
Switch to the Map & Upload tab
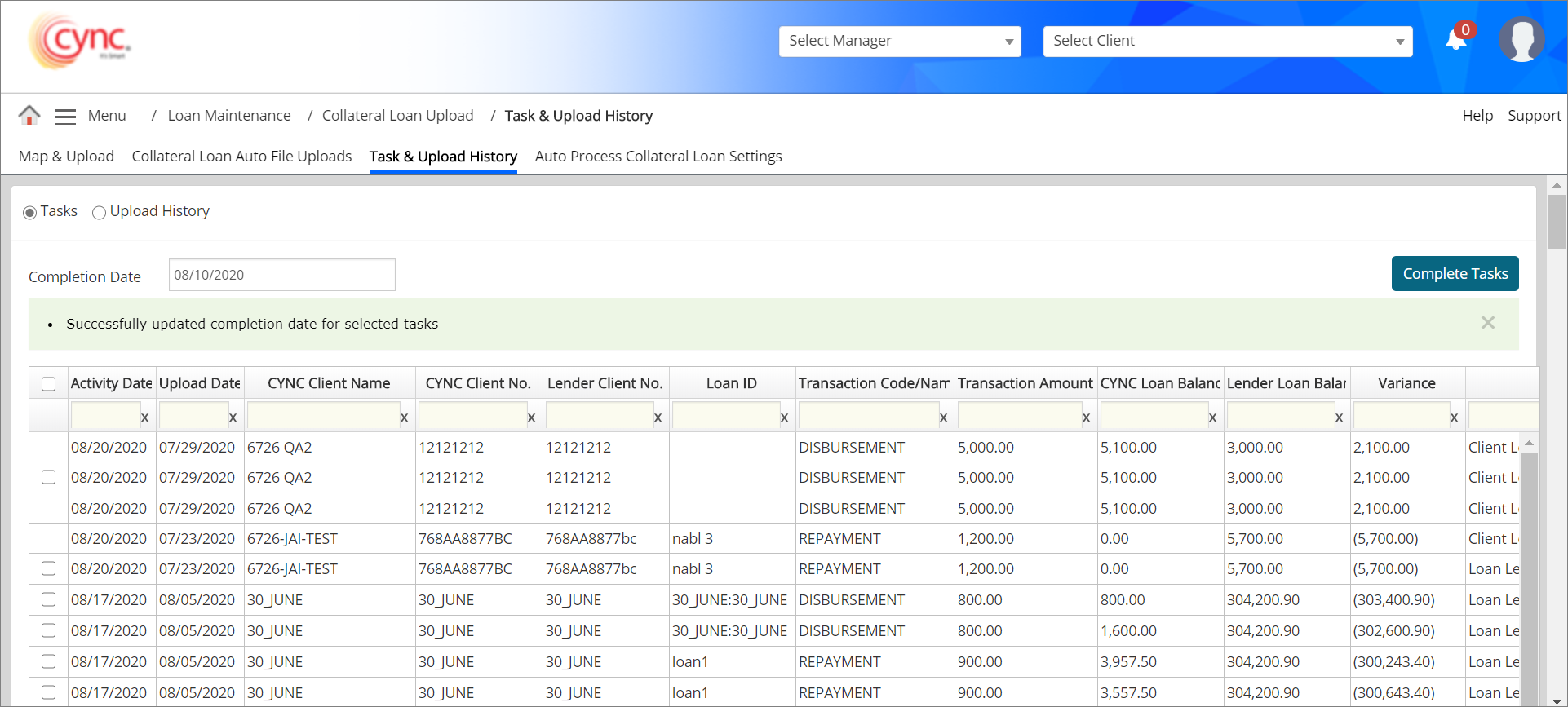click(66, 157)
